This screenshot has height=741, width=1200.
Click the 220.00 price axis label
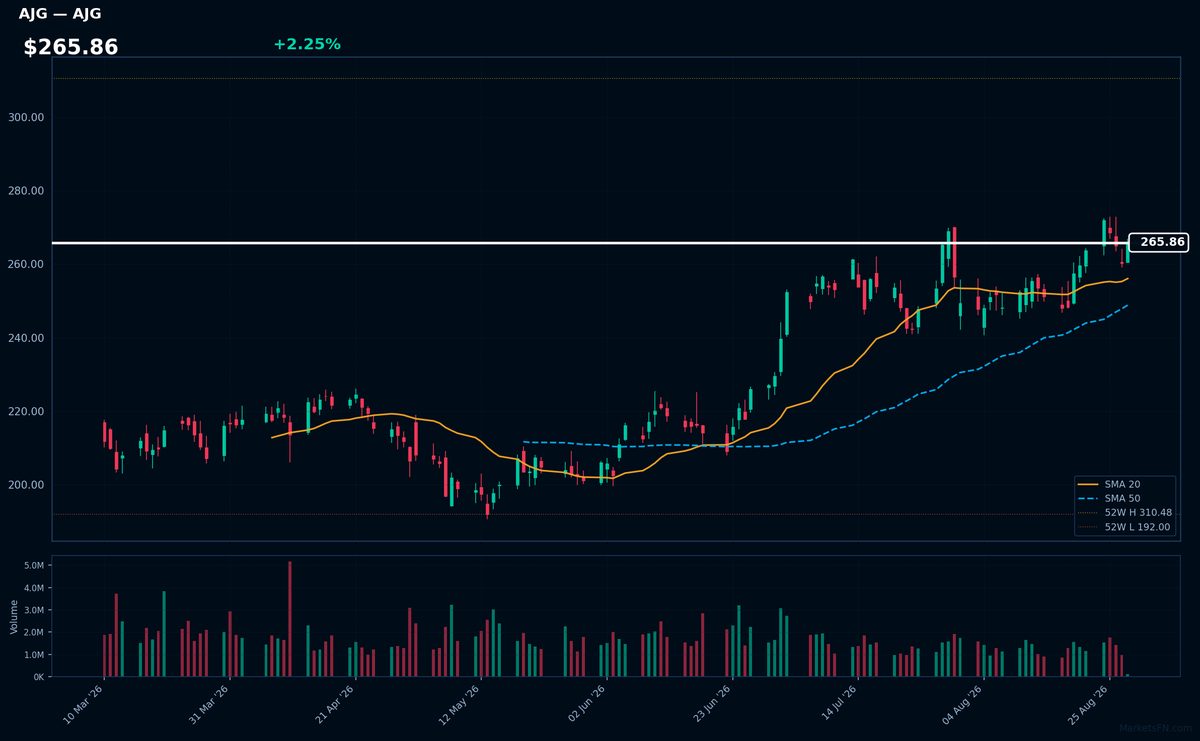26,412
